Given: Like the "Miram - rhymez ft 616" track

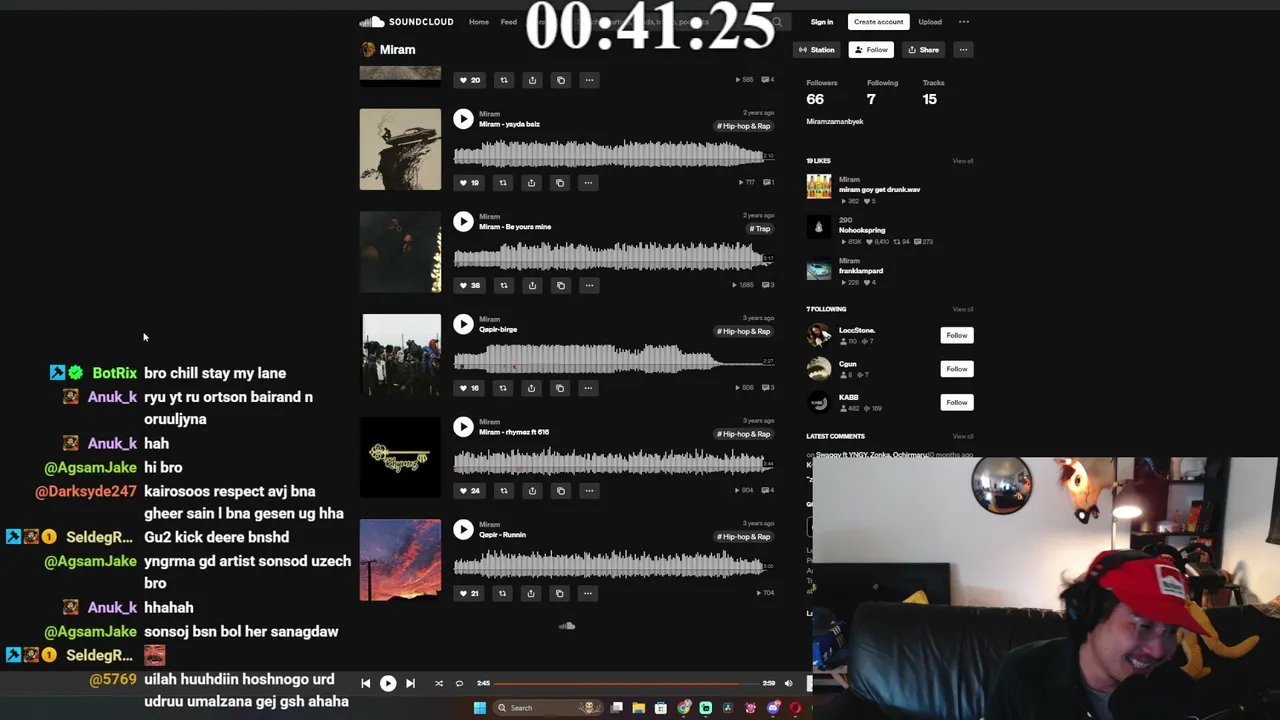Looking at the screenshot, I should point(469,491).
